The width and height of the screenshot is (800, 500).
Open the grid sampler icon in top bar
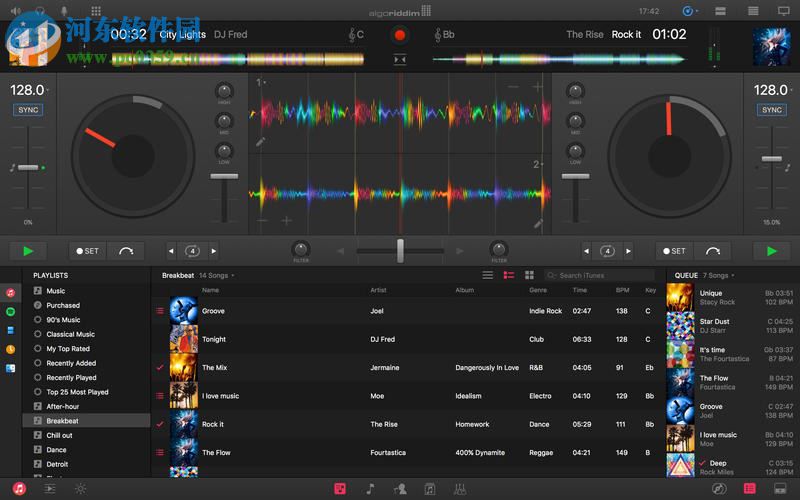tap(95, 11)
